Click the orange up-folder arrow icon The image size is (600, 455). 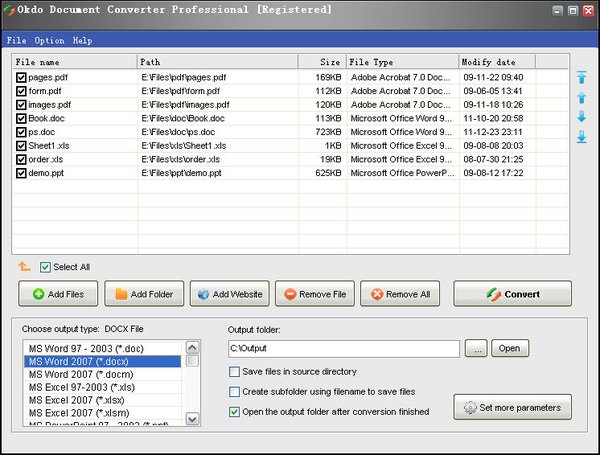tap(24, 267)
